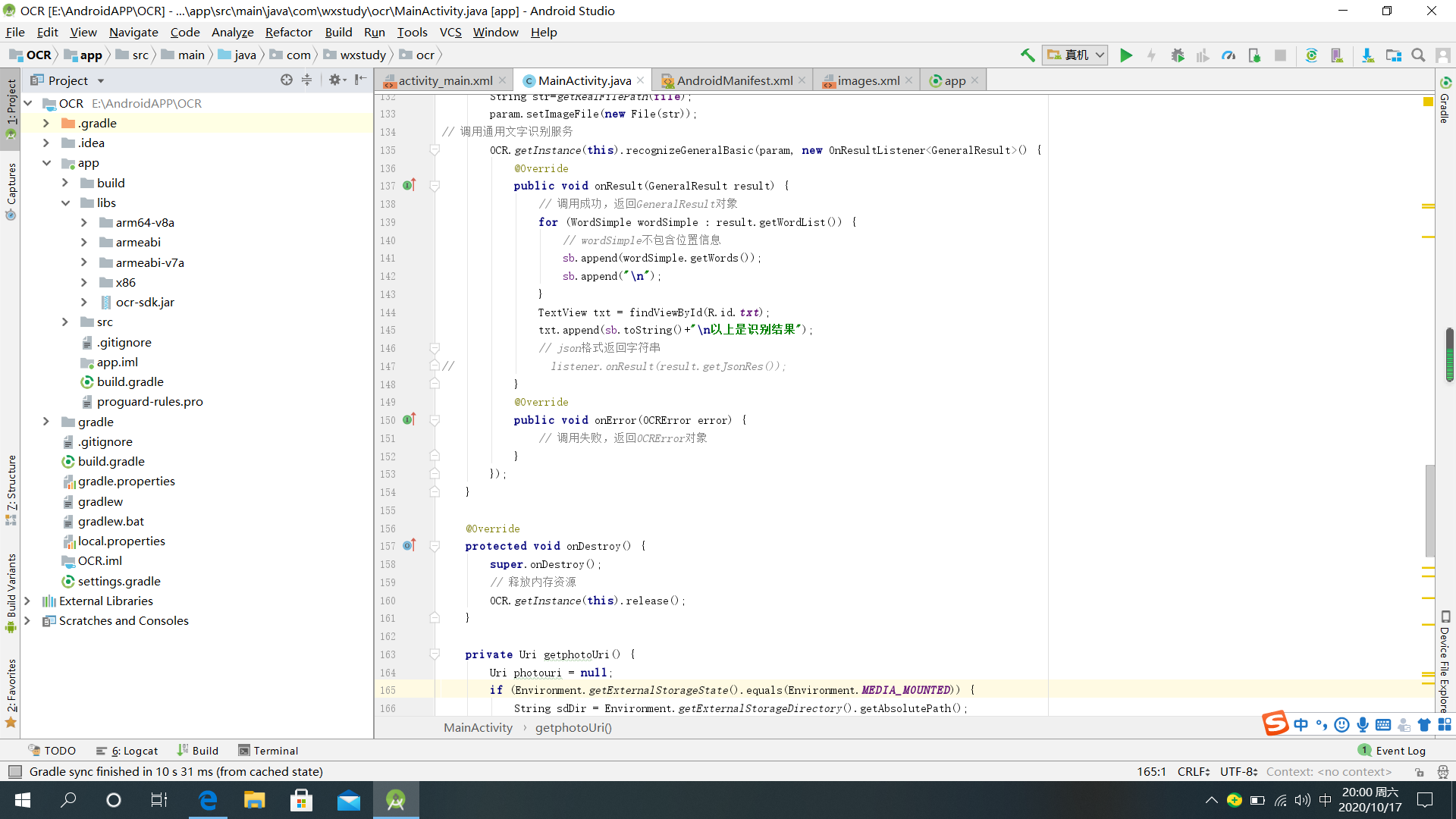Screen dimensions: 1456x819
Task: Click the UTF-8 encoding selector
Action: click(1238, 772)
